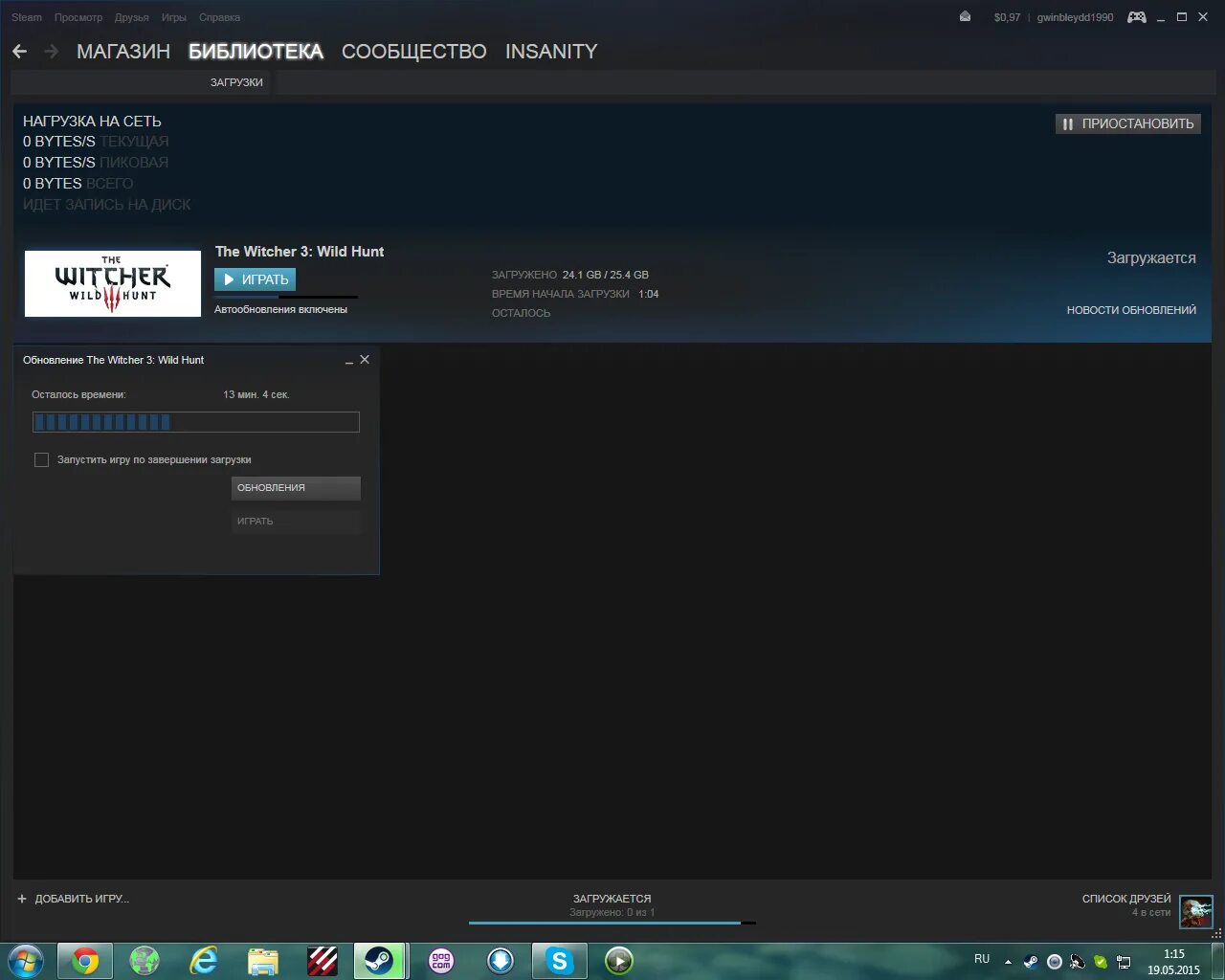Image resolution: width=1225 pixels, height=980 pixels.
Task: Click the 24.1 GB / 25.4 GB value
Action: 606,275
